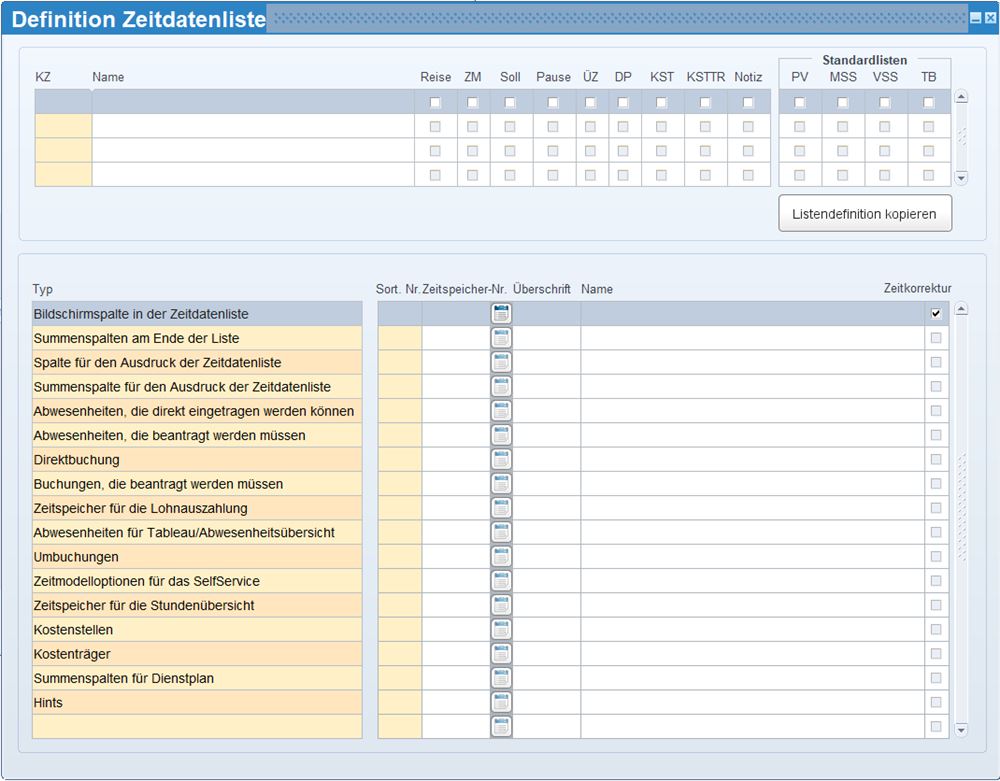
Task: Click down arrow of upper list scrollbar
Action: (x=961, y=178)
